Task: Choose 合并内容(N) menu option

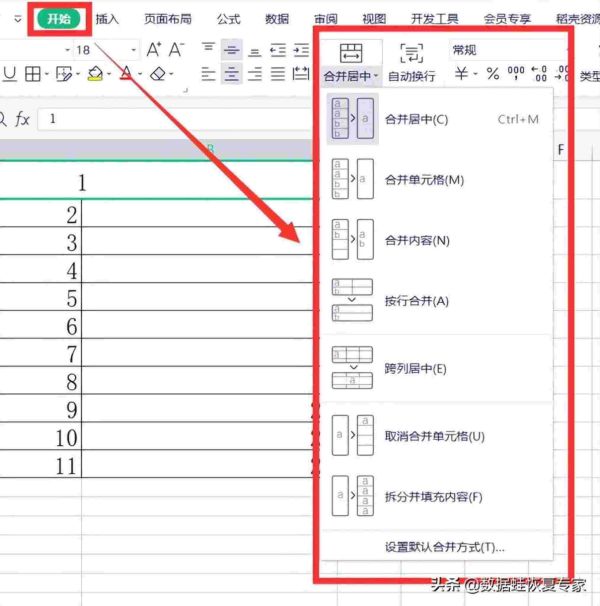Action: point(436,240)
